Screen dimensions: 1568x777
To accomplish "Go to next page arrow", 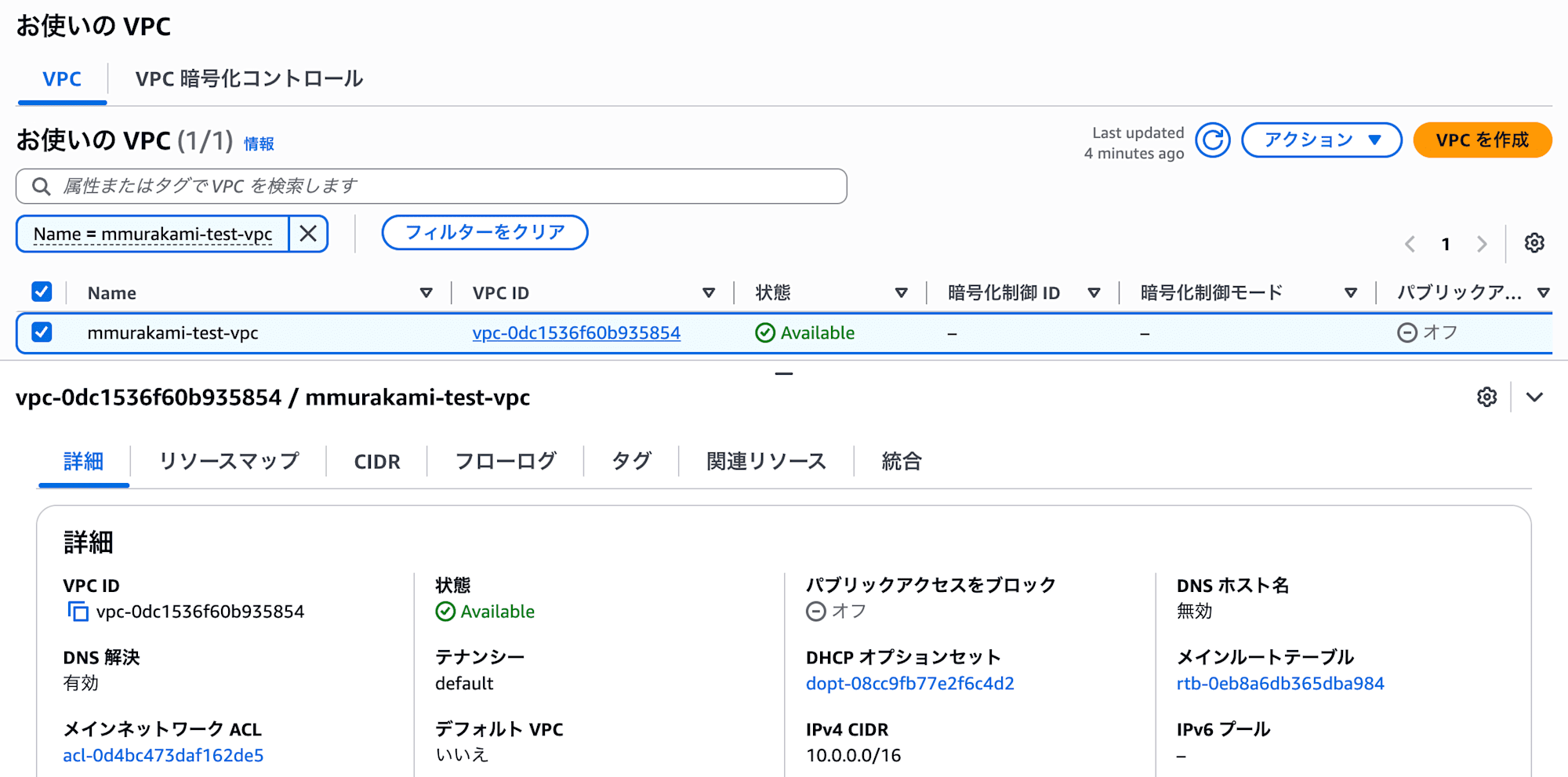I will [1482, 244].
